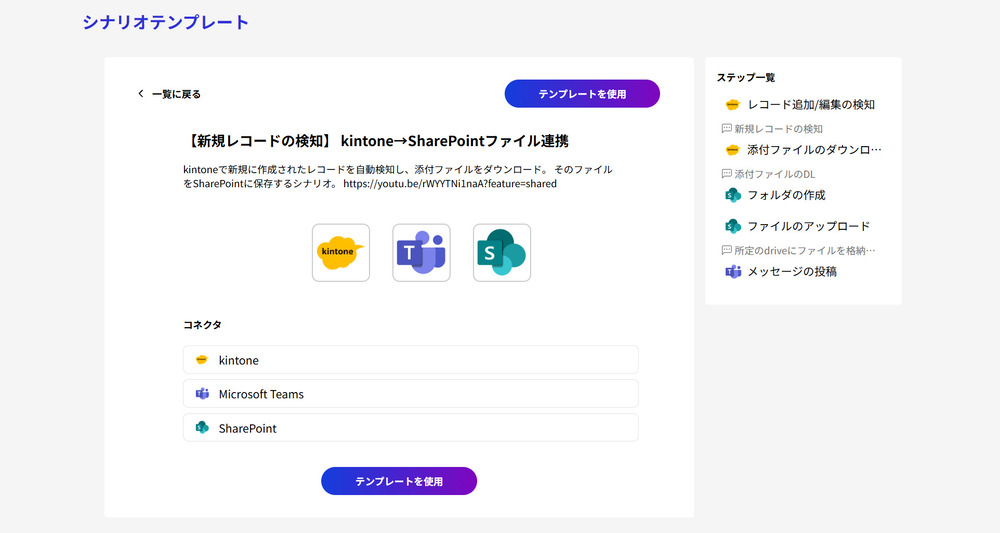Click comment icon beside 添付ファイルのDL
Screen dimensions: 1000x533
point(726,174)
